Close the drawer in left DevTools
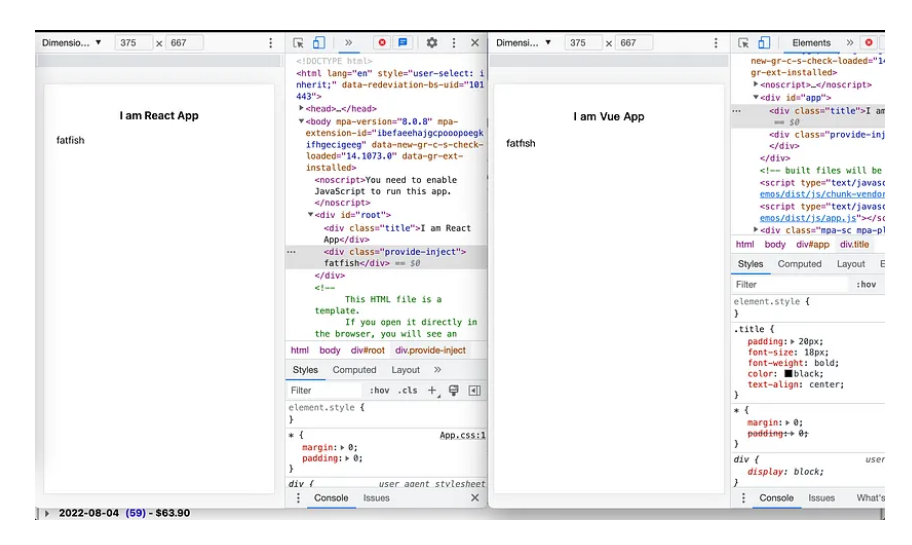Image resolution: width=912 pixels, height=545 pixels. [475, 498]
